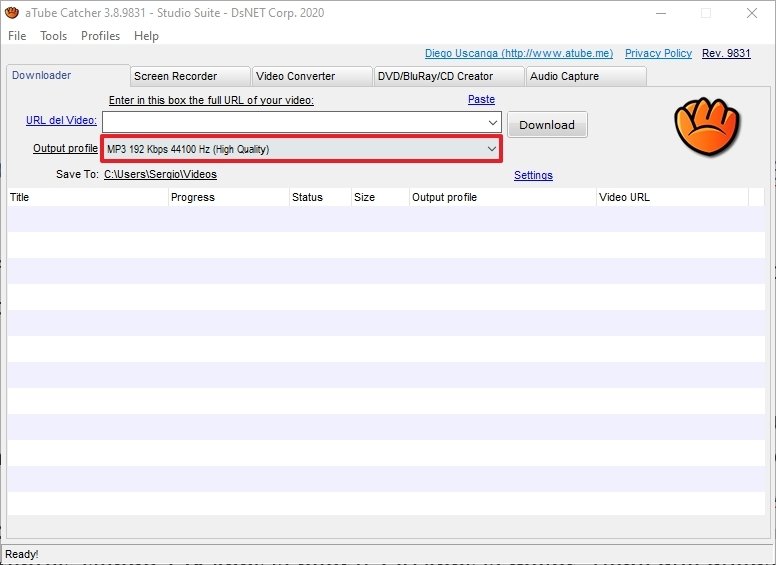The width and height of the screenshot is (776, 565).
Task: Click the Output profile column header in the list
Action: click(503, 197)
